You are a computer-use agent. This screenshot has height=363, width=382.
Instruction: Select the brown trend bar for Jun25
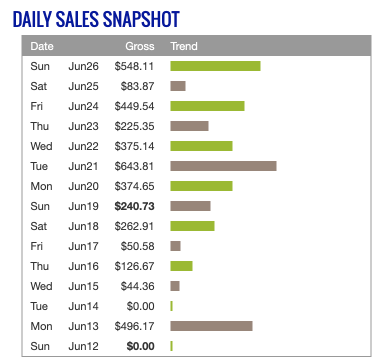pos(178,86)
